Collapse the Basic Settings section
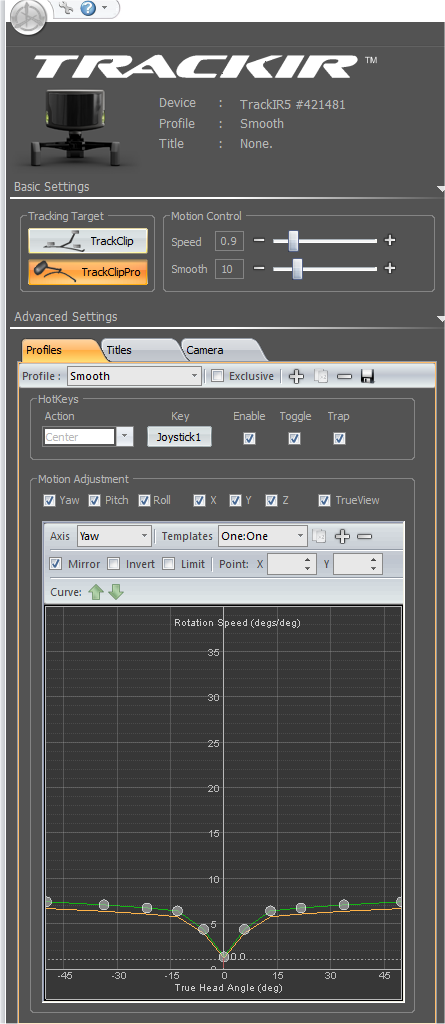 (440, 189)
